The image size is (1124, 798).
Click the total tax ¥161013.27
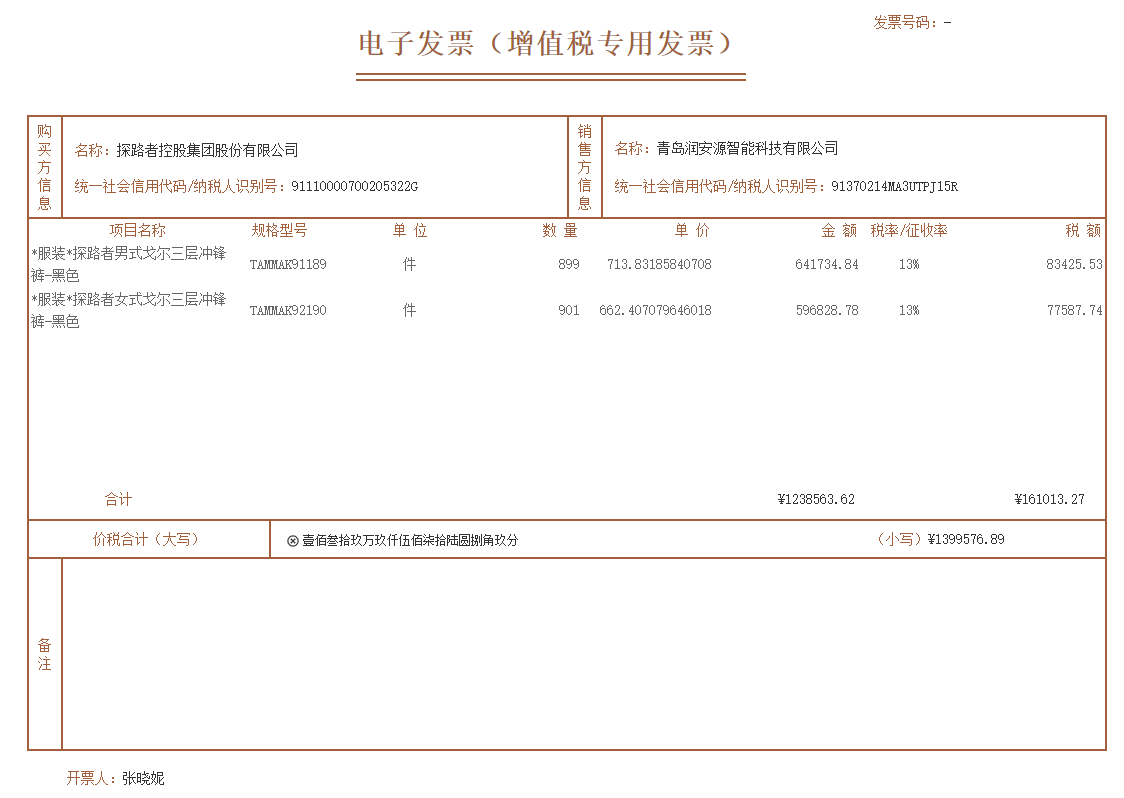(x=1049, y=500)
